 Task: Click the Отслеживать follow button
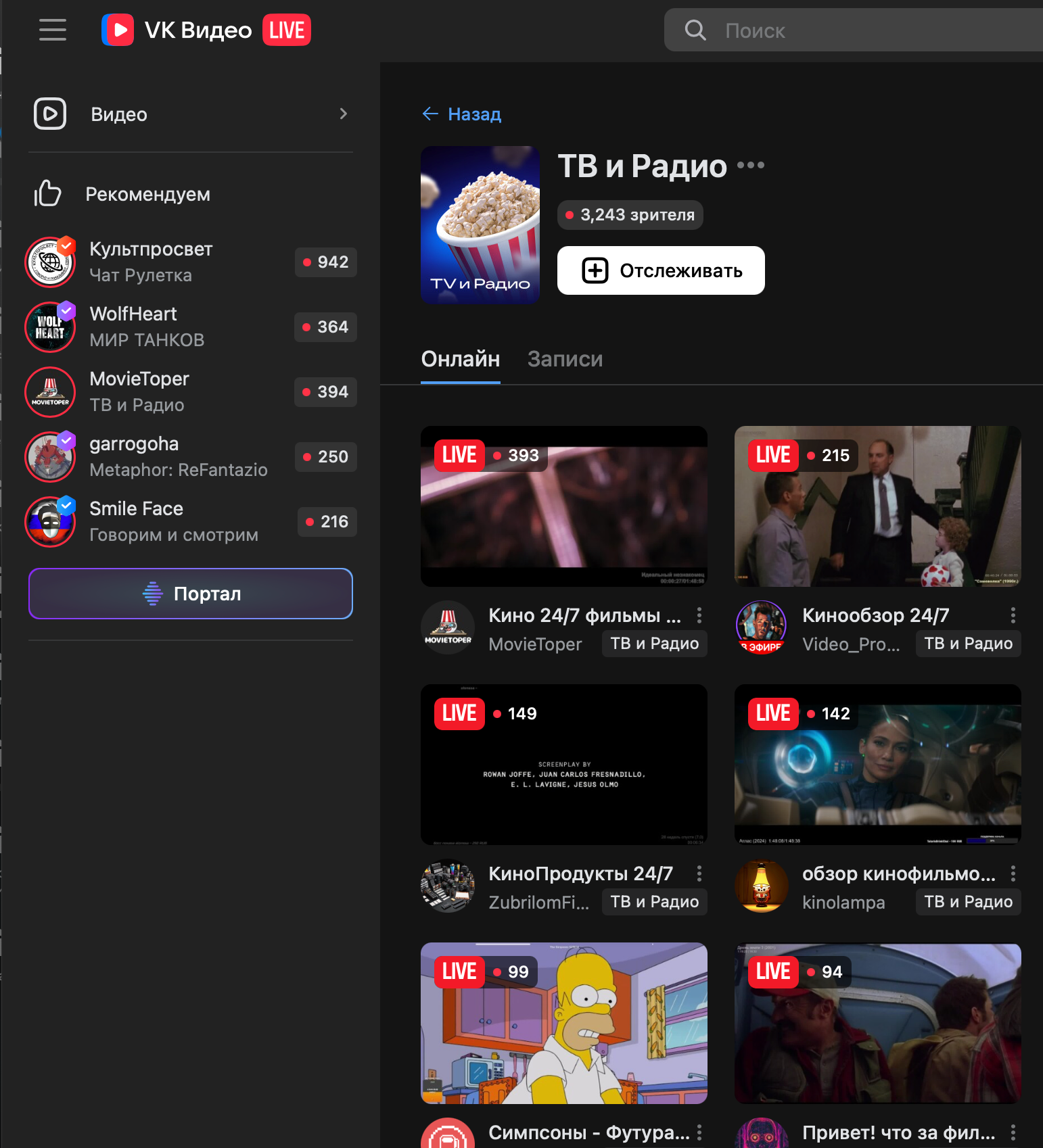pyautogui.click(x=661, y=270)
